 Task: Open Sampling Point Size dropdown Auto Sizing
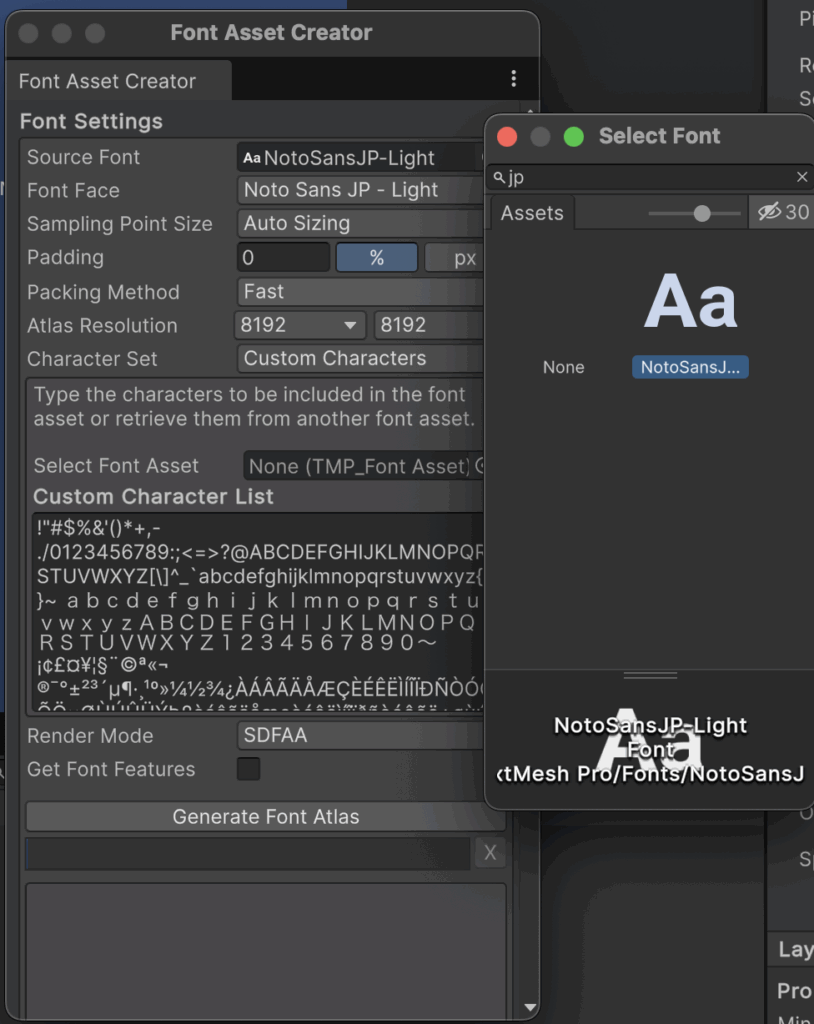click(360, 223)
